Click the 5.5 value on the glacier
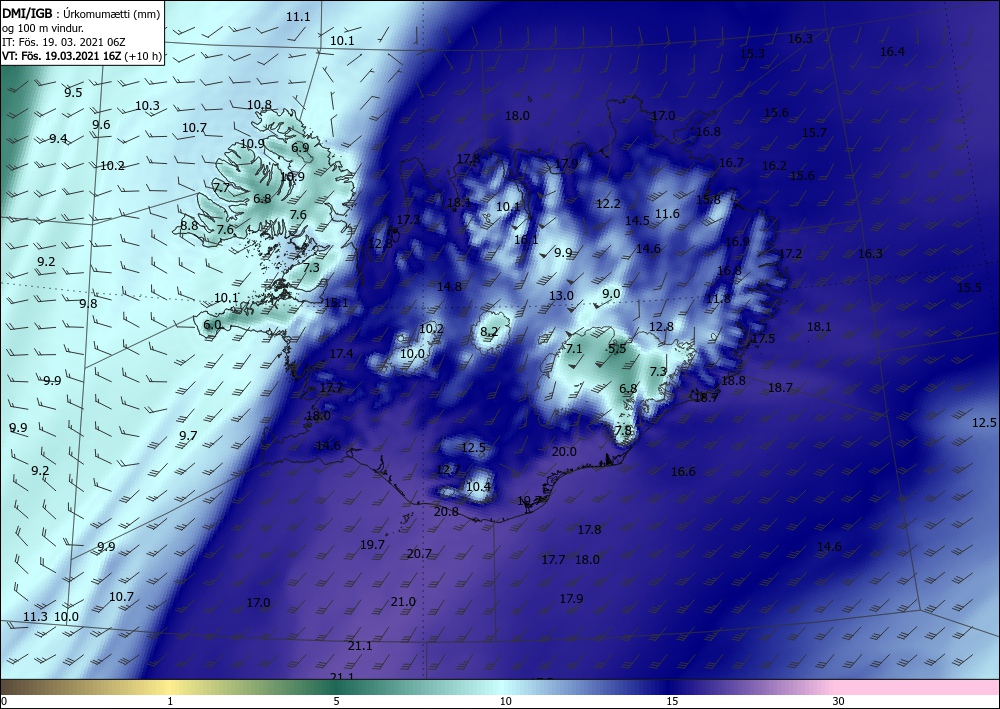The width and height of the screenshot is (1000, 709). (617, 349)
